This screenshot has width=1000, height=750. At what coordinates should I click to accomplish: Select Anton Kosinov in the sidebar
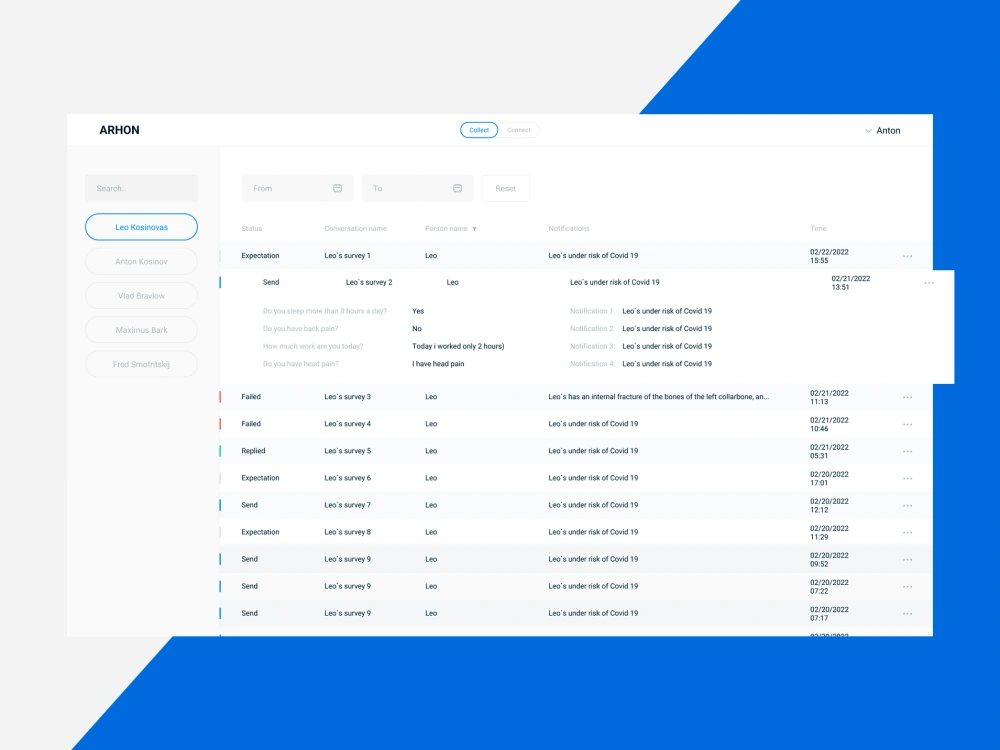(x=142, y=261)
